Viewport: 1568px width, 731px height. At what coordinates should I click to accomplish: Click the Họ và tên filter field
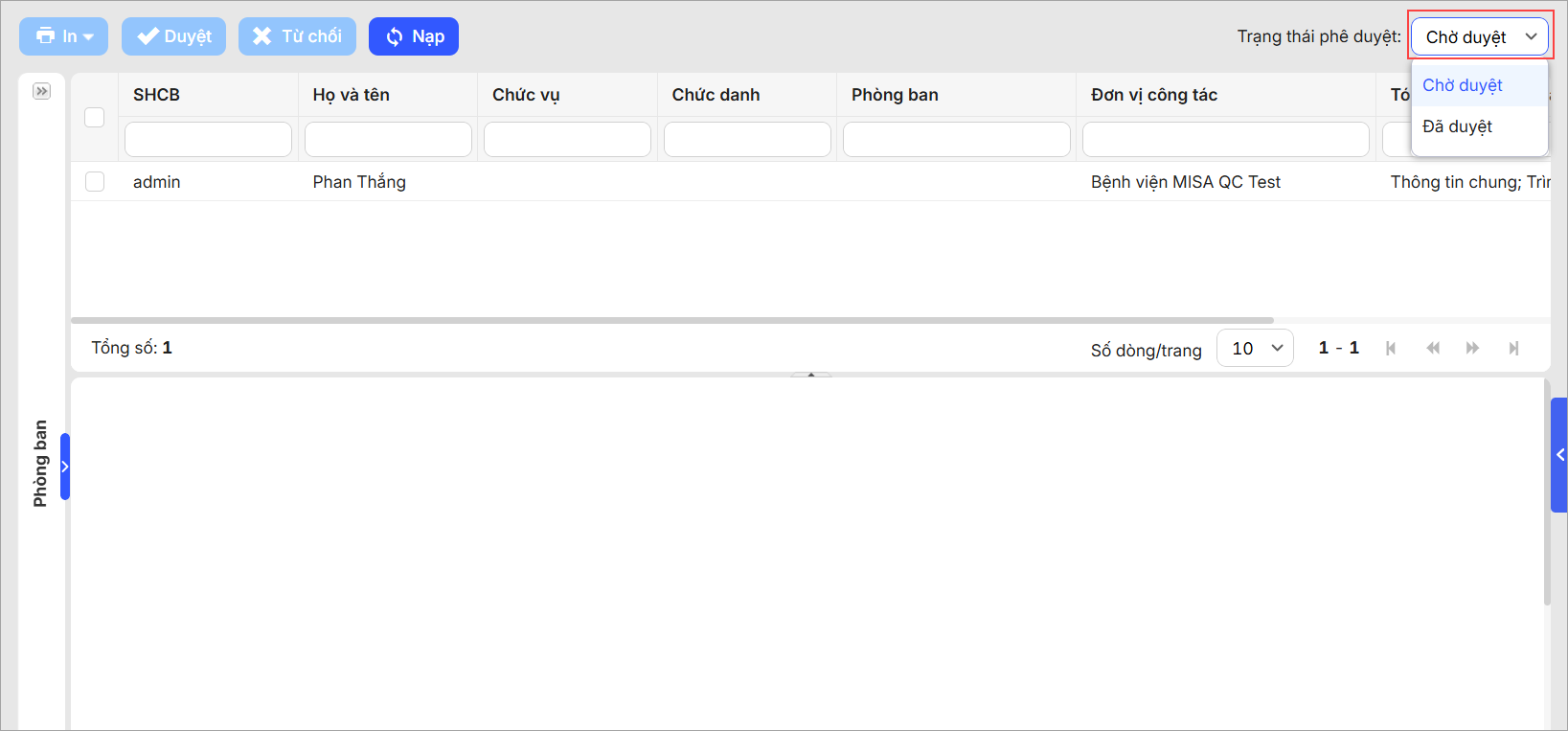(388, 139)
